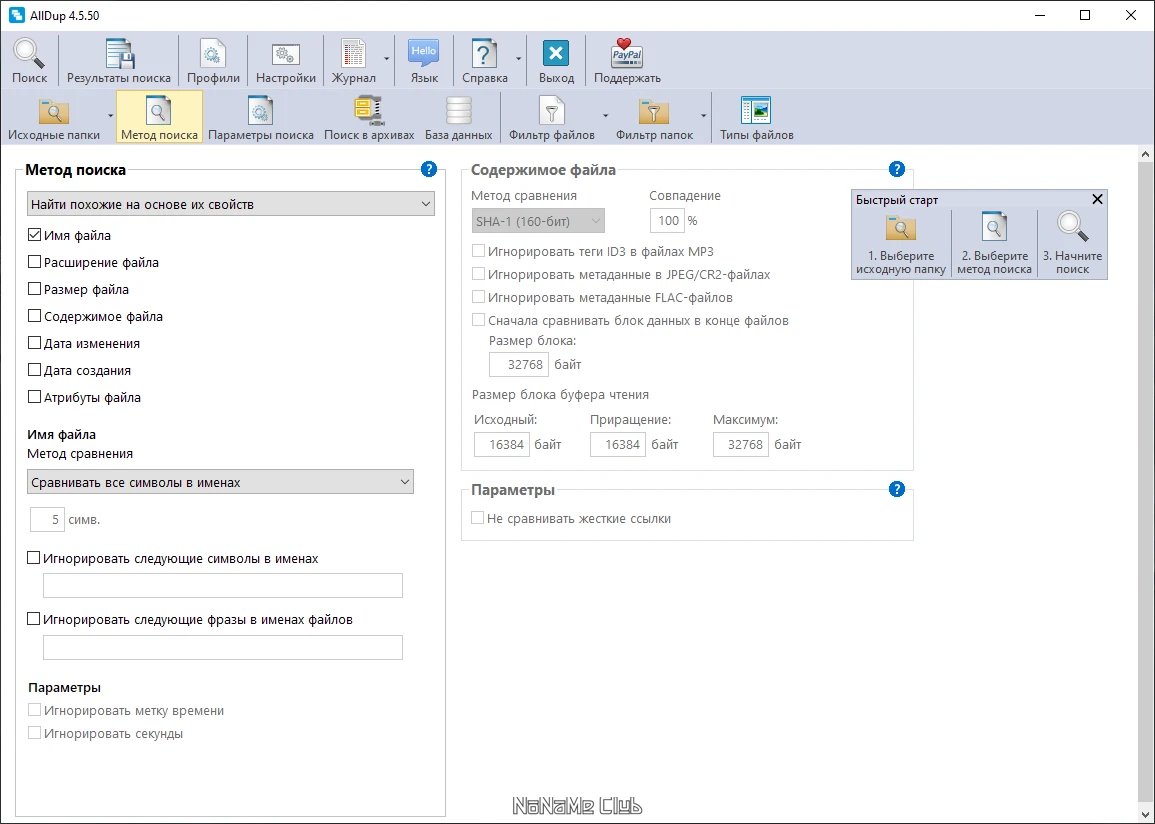Expand Найти похожие на основе их свойств dropdown
The width and height of the screenshot is (1155, 824).
point(231,204)
